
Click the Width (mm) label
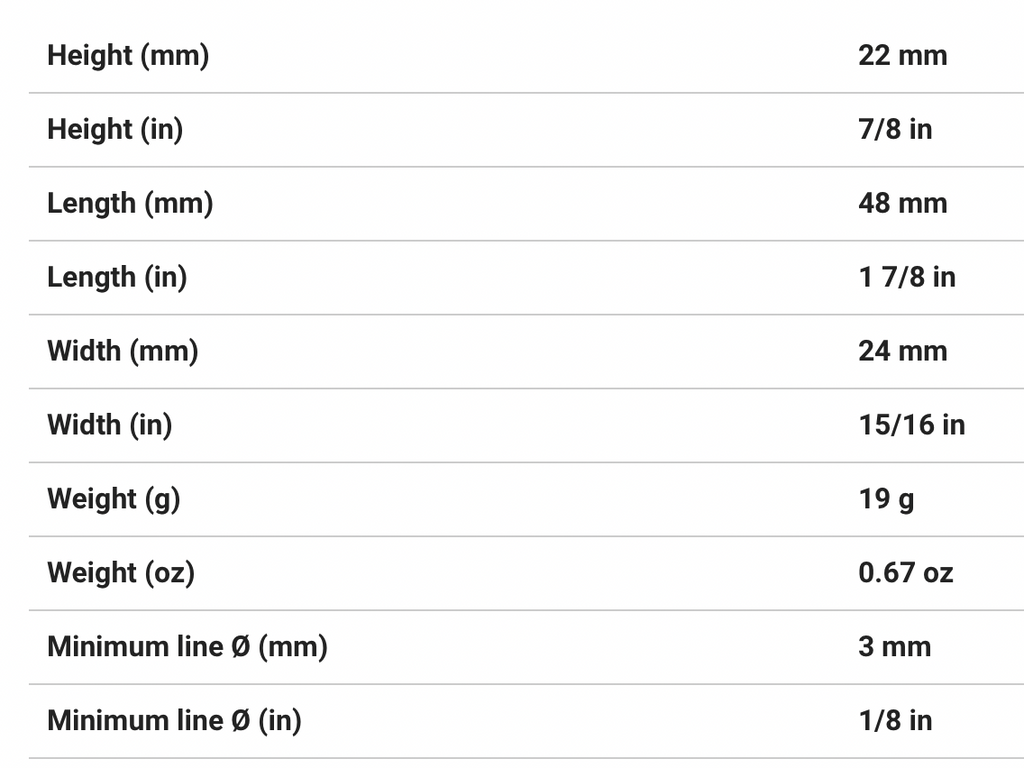click(123, 352)
